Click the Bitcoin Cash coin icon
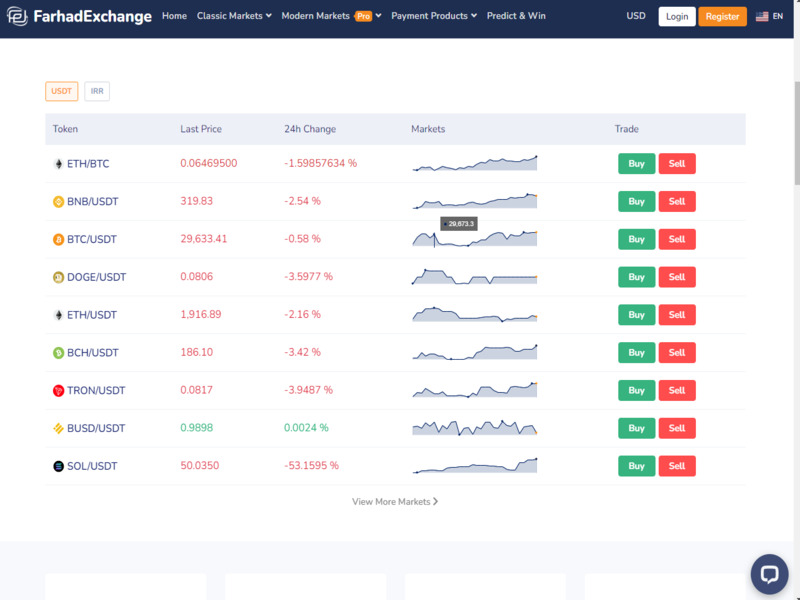The image size is (800, 600). 58,353
